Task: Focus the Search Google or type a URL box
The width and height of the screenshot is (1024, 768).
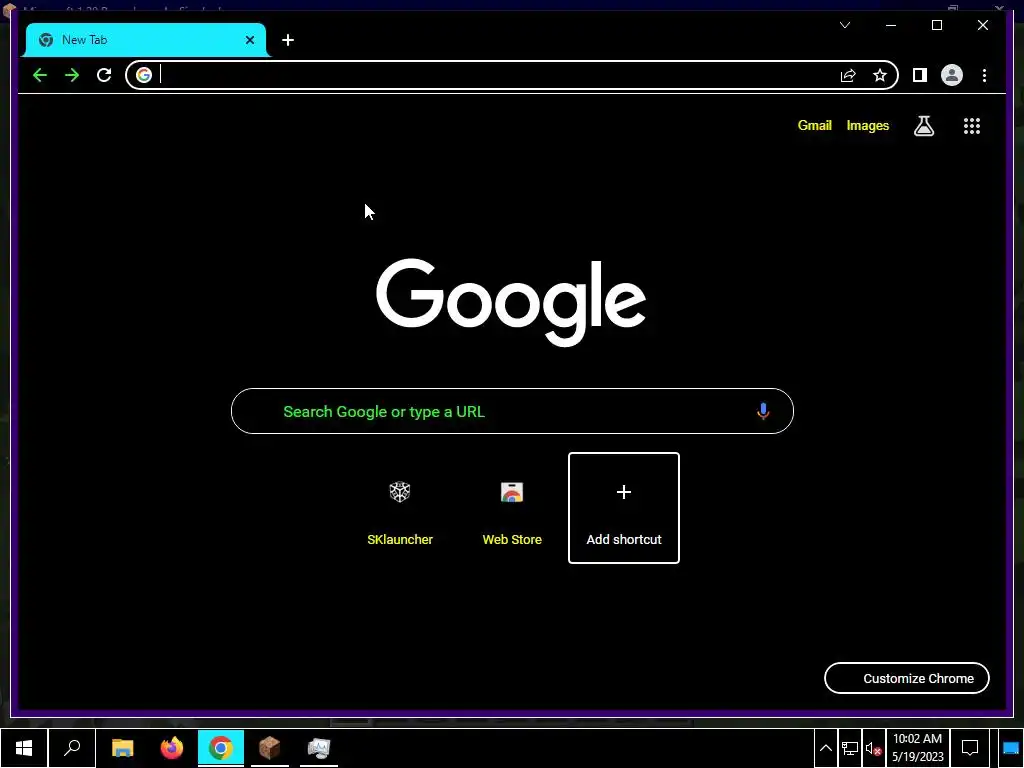Action: (x=513, y=411)
